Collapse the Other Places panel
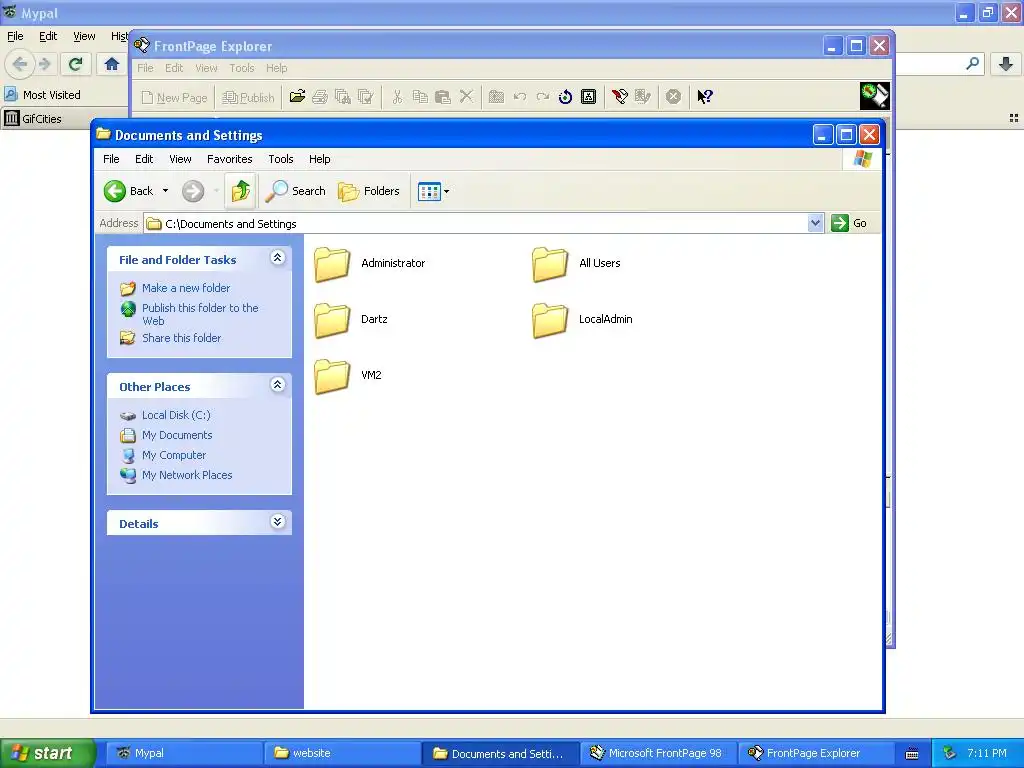 tap(278, 385)
